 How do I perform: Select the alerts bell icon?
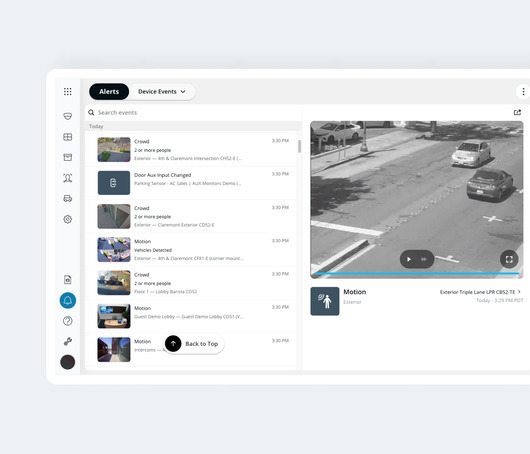[68, 301]
